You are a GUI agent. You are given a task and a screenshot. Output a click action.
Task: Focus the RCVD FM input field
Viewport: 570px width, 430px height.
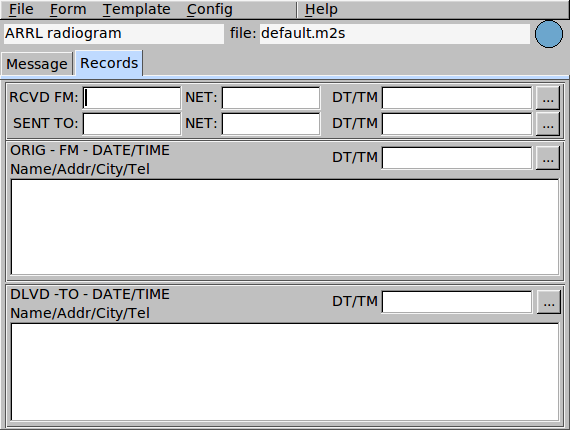tap(132, 98)
